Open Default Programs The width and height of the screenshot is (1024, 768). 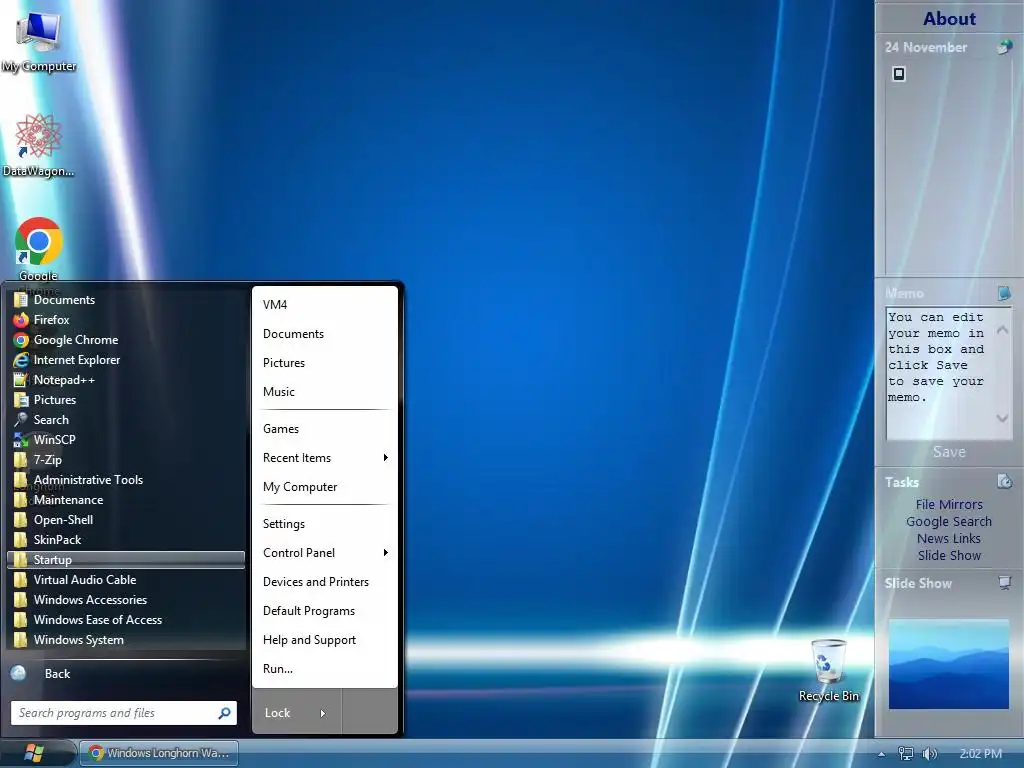click(325, 611)
